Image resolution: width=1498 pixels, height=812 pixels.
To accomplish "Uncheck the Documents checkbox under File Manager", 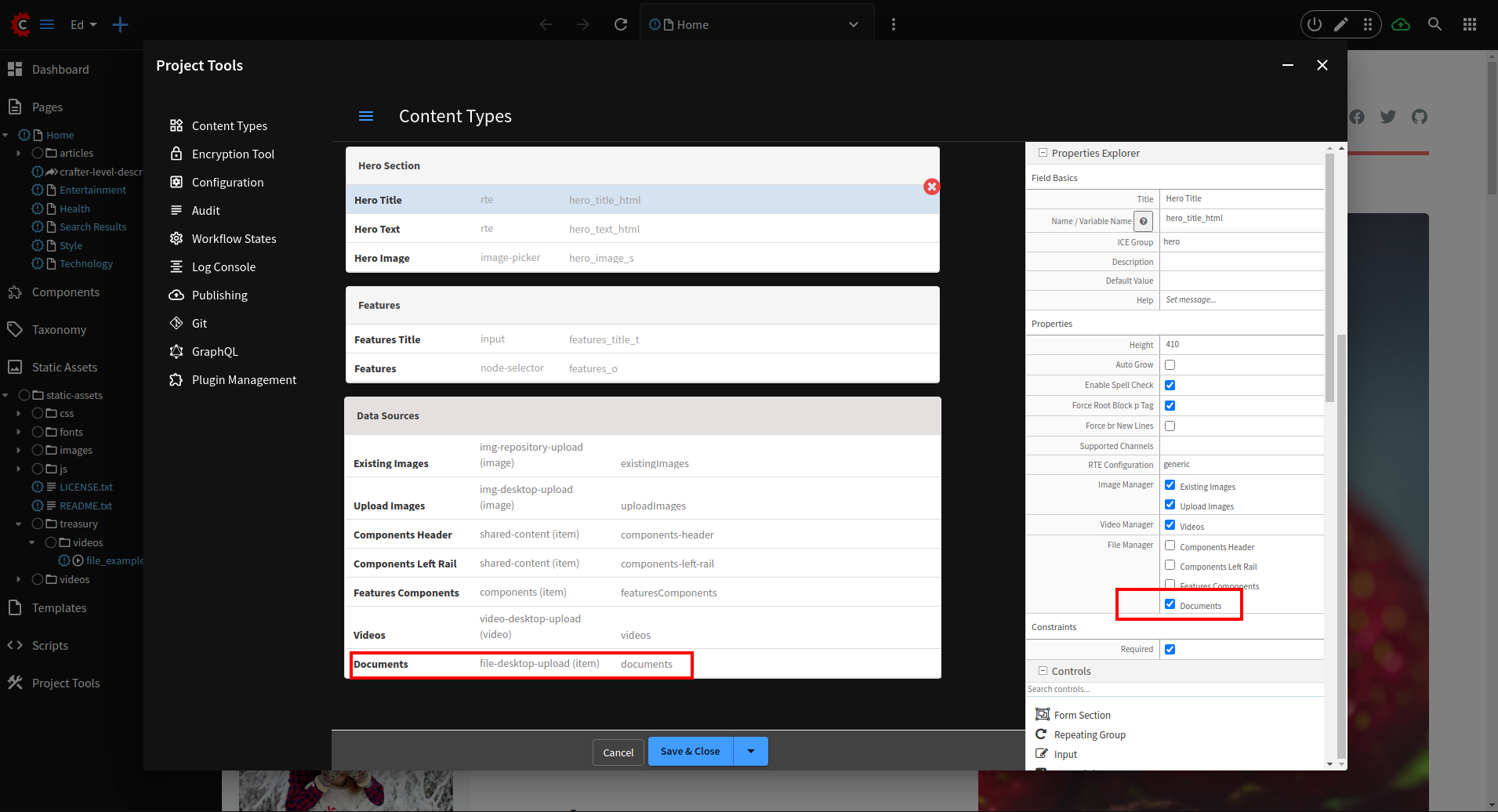I will click(1170, 604).
